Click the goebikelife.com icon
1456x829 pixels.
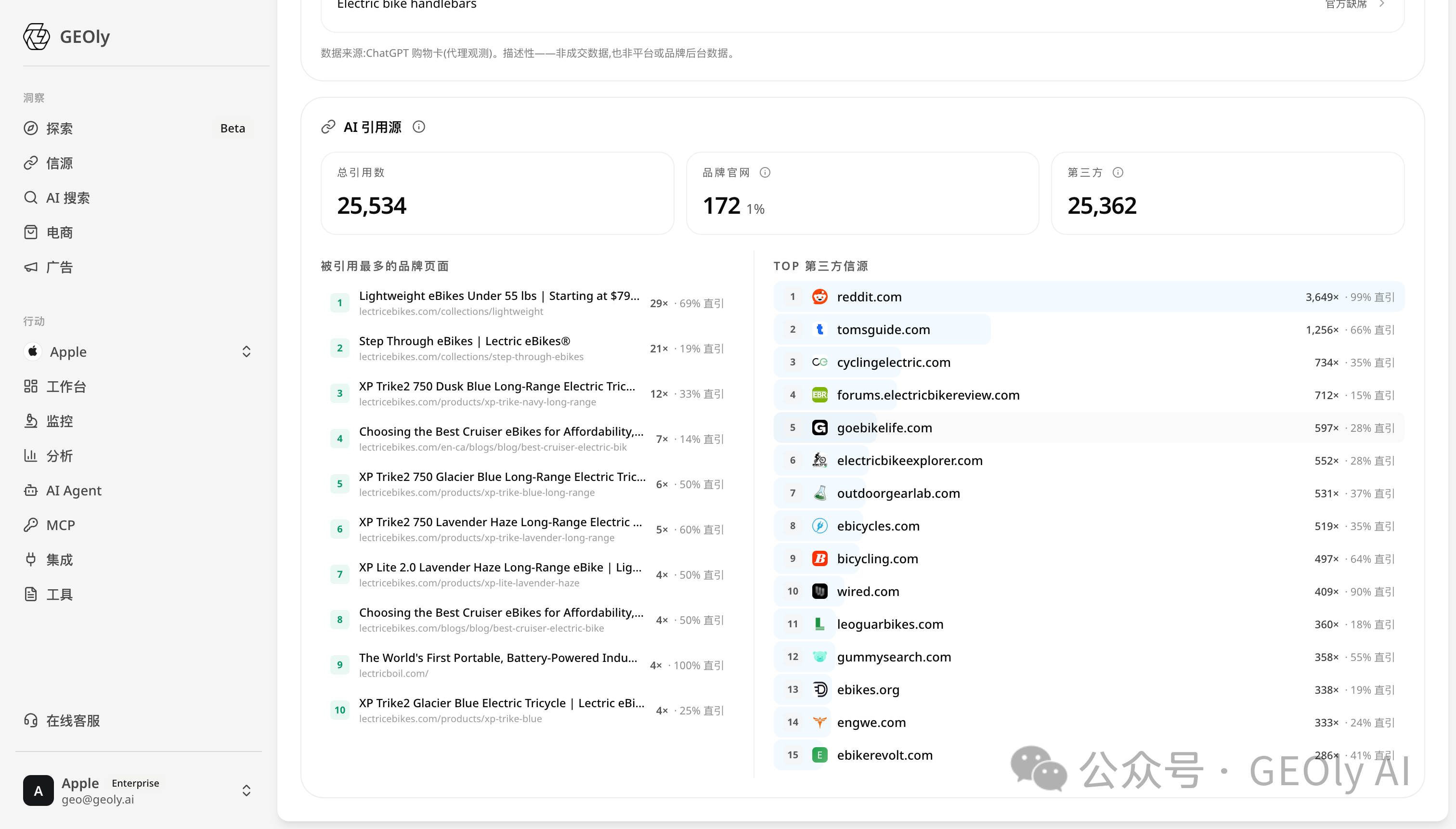click(819, 427)
